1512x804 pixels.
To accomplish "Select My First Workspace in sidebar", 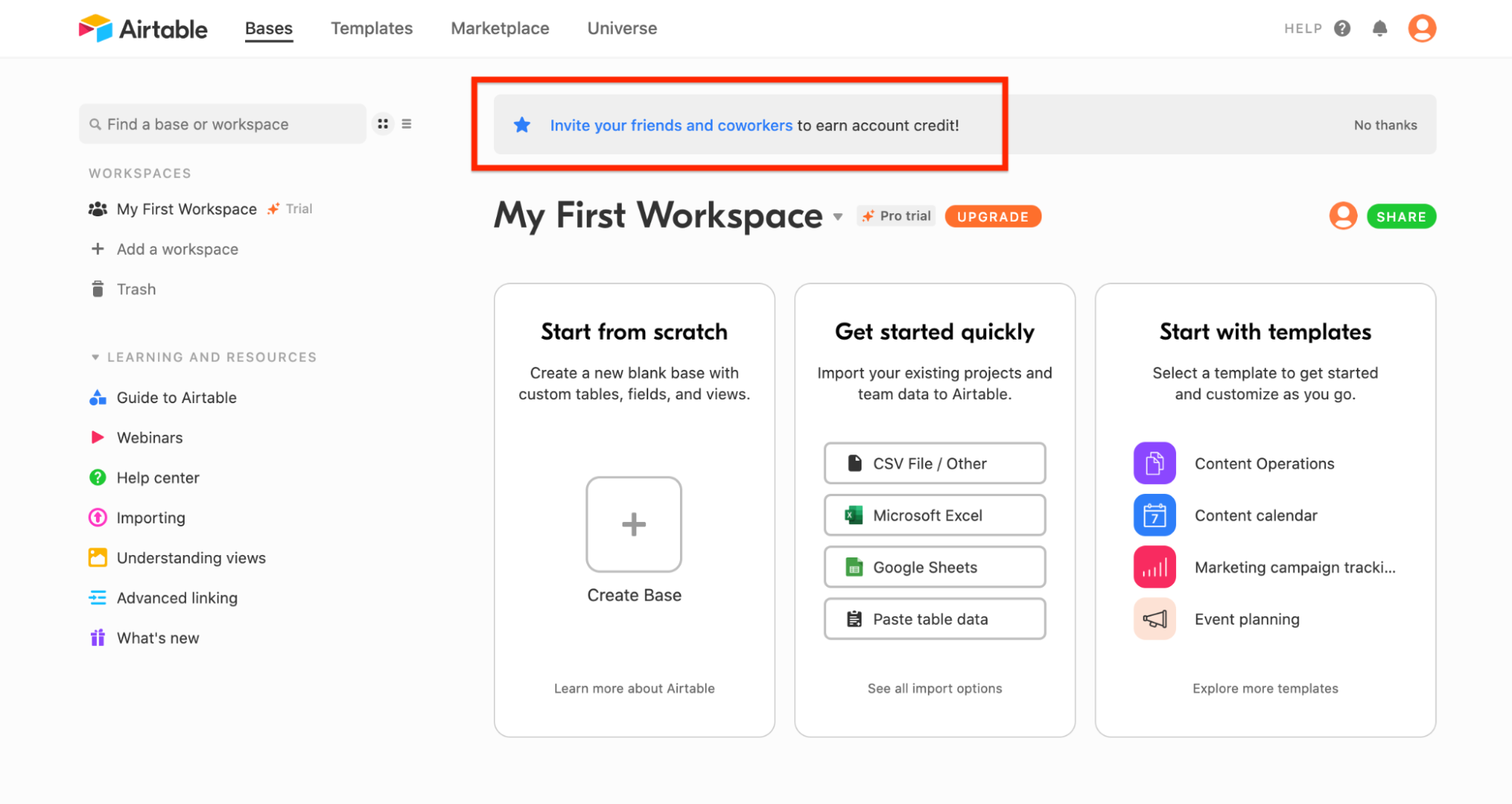I will tap(186, 209).
